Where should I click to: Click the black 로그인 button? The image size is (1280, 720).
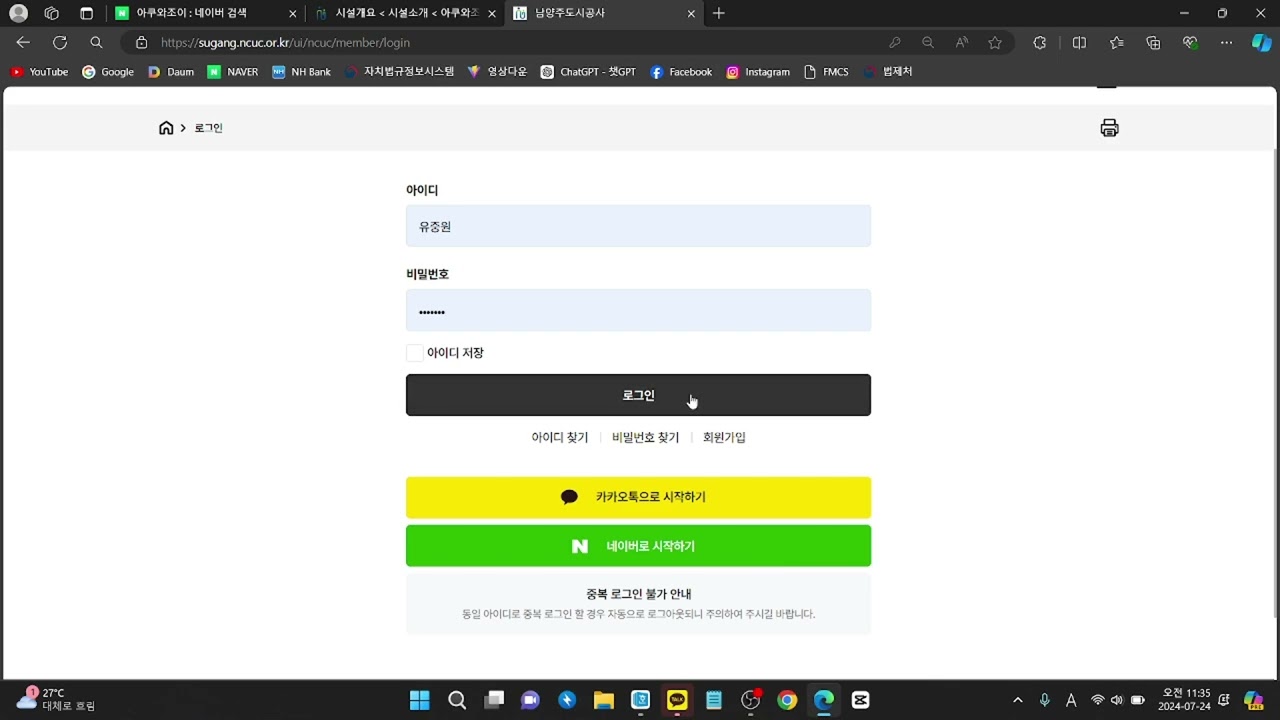click(x=638, y=395)
